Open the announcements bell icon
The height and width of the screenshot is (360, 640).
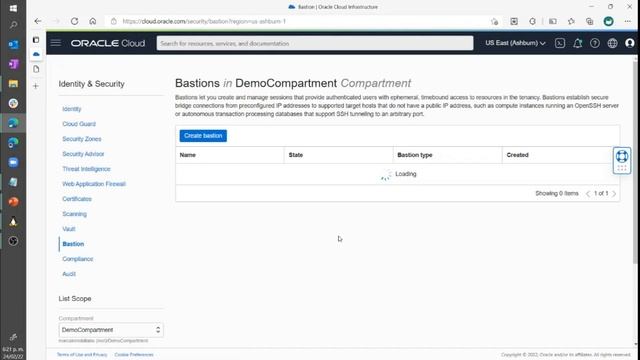(x=578, y=43)
